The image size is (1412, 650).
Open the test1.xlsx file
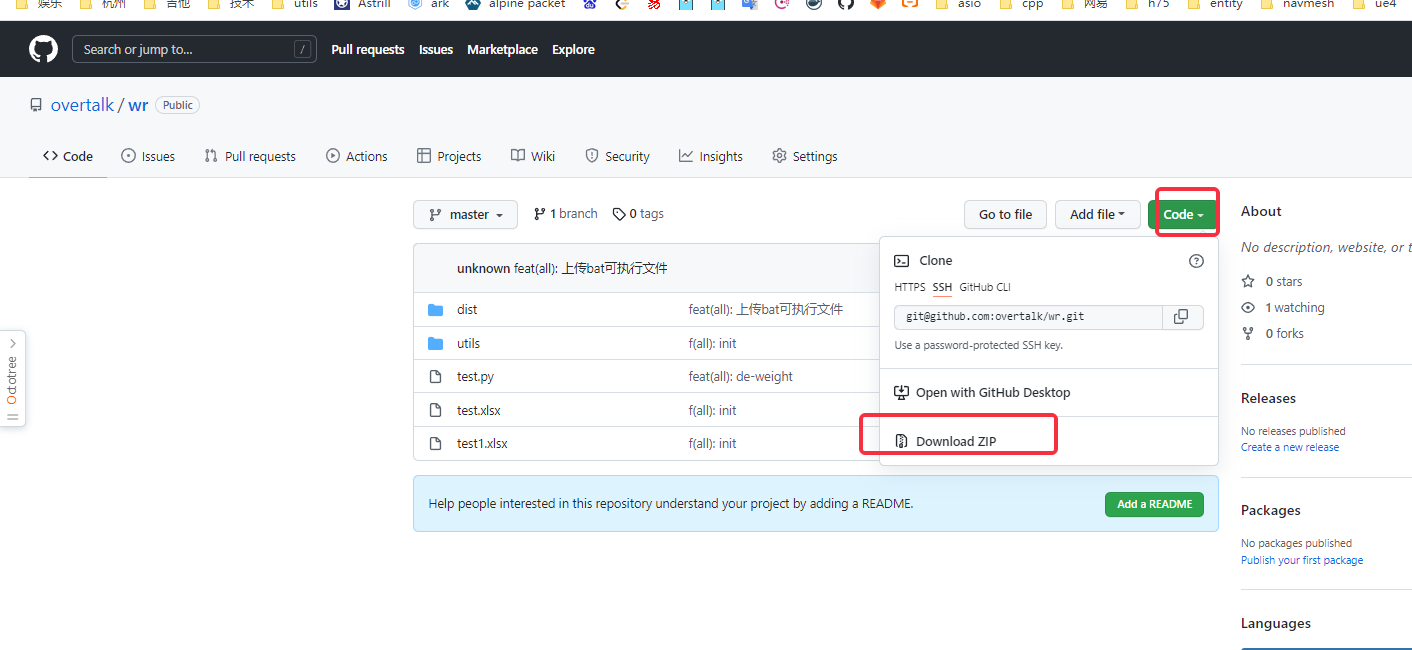(482, 443)
